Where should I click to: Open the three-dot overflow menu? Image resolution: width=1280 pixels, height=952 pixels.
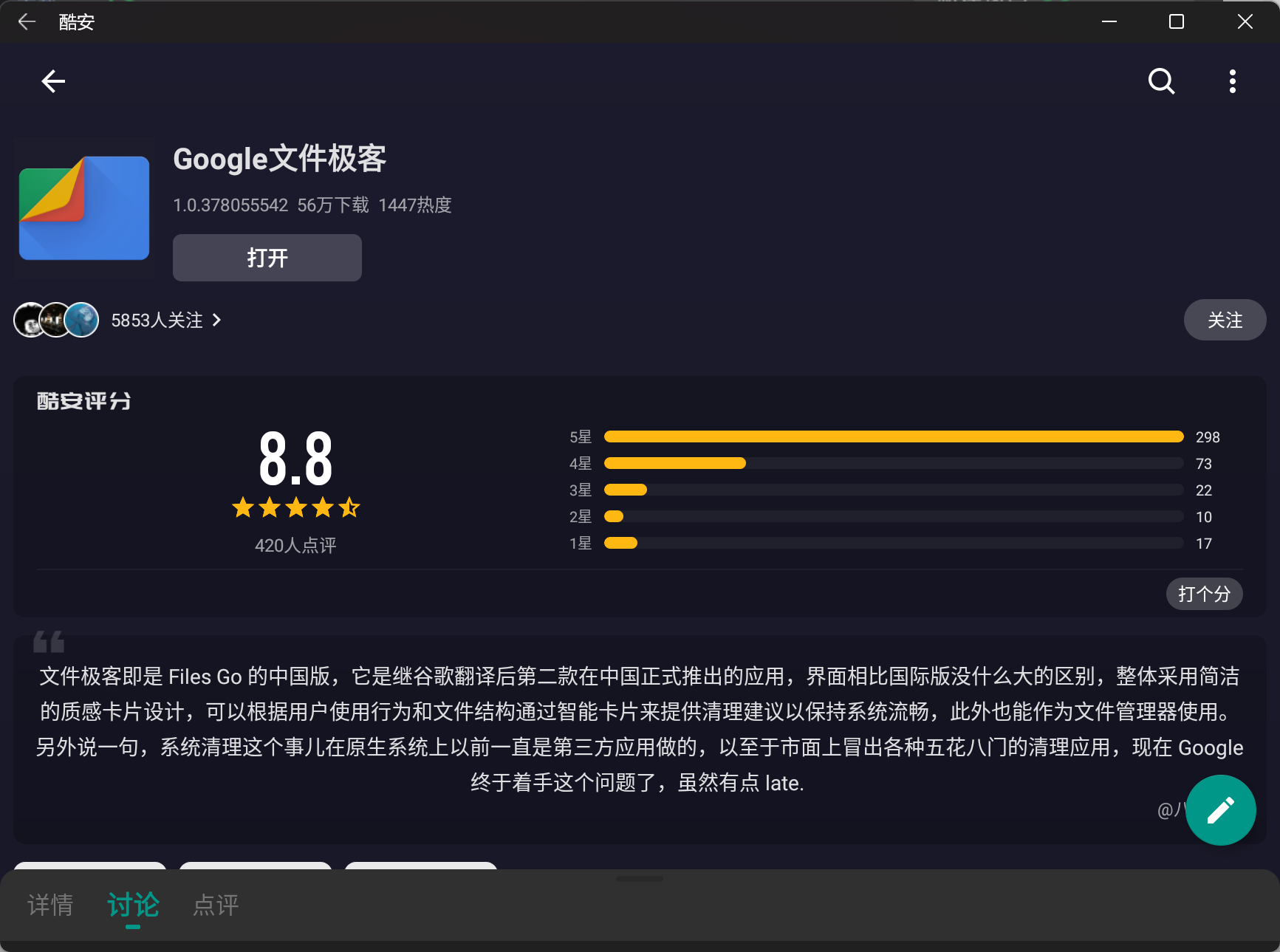pyautogui.click(x=1232, y=81)
